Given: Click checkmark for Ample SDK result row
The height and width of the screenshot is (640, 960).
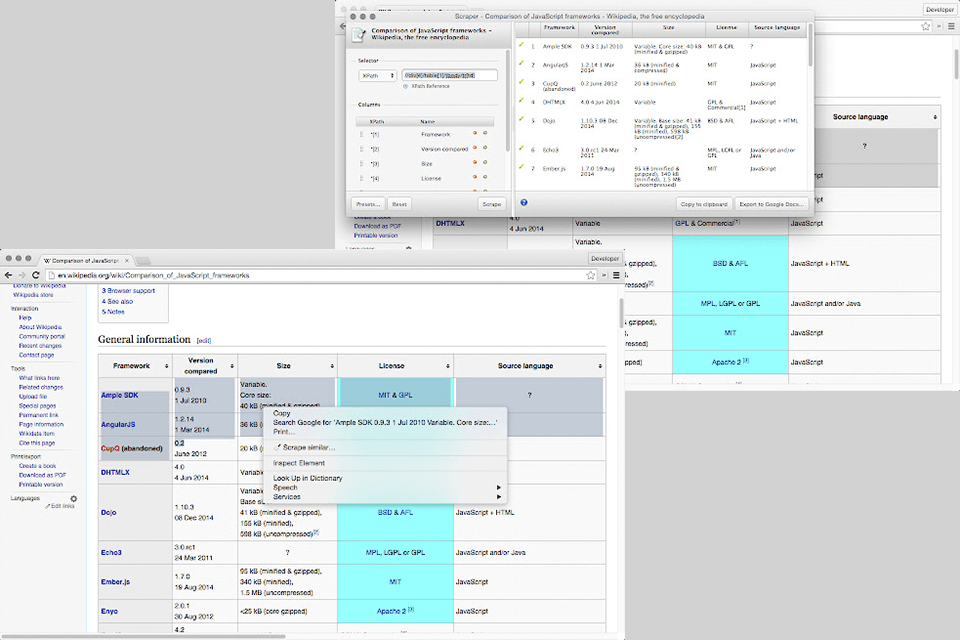Looking at the screenshot, I should pos(522,45).
